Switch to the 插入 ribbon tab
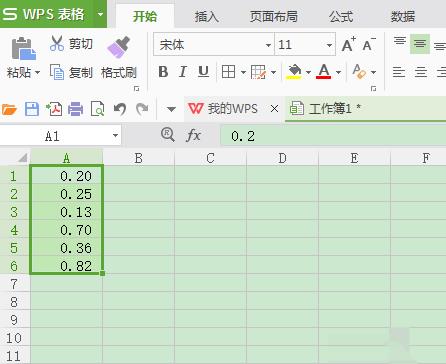Image resolution: width=446 pixels, height=364 pixels. [207, 16]
